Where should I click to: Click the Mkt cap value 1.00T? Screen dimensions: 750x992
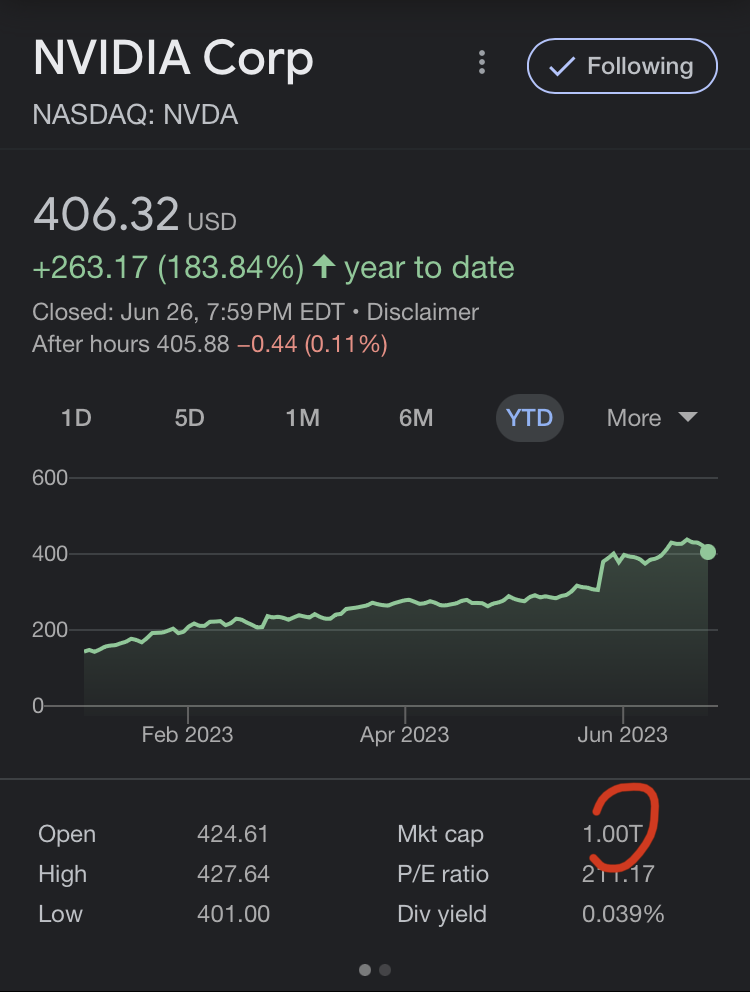coord(611,834)
